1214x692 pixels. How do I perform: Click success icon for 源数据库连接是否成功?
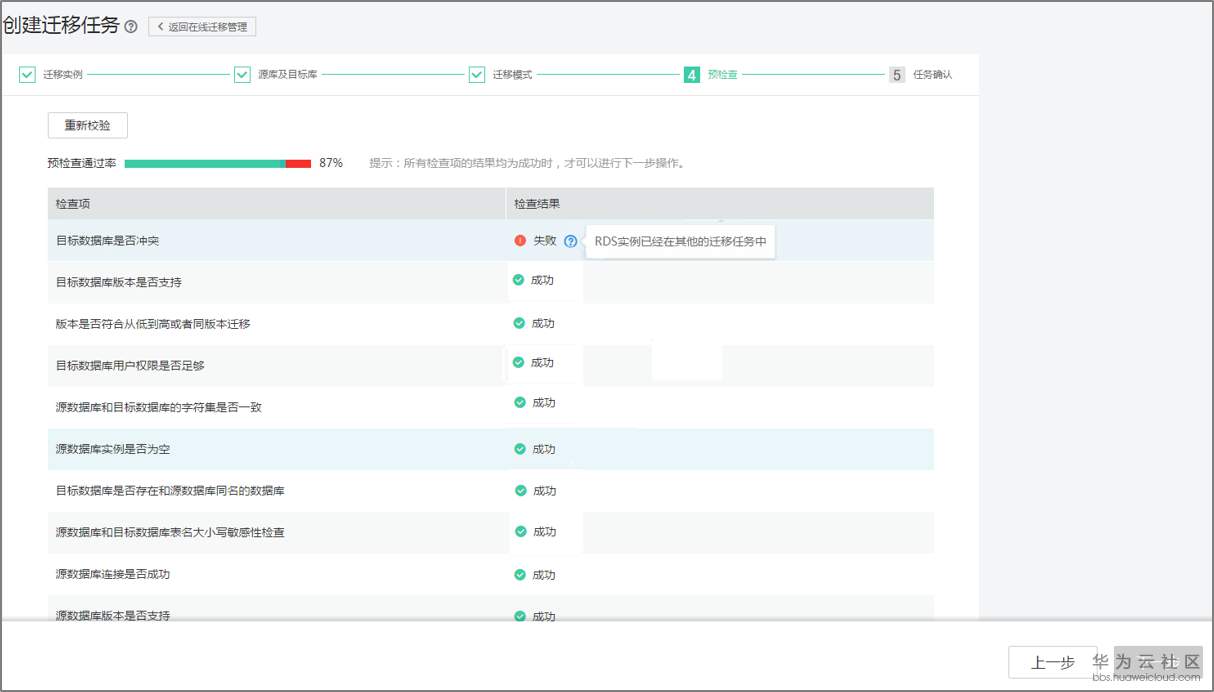click(x=520, y=574)
